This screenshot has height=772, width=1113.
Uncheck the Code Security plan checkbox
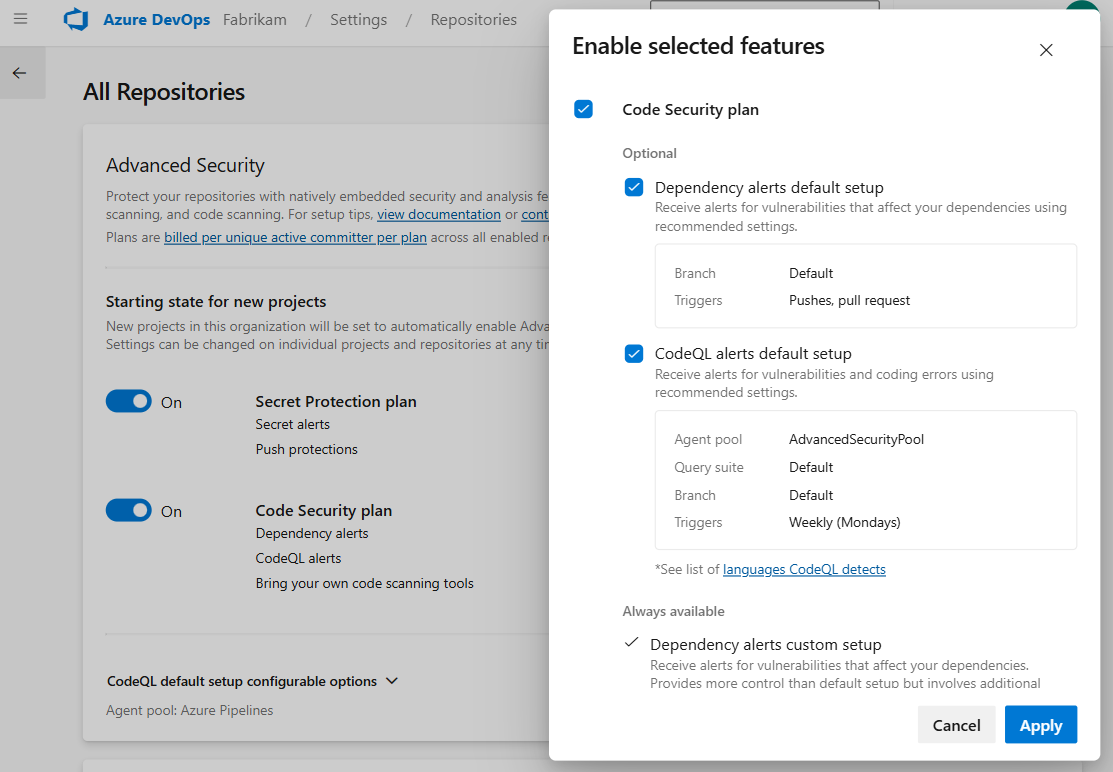pyautogui.click(x=584, y=109)
